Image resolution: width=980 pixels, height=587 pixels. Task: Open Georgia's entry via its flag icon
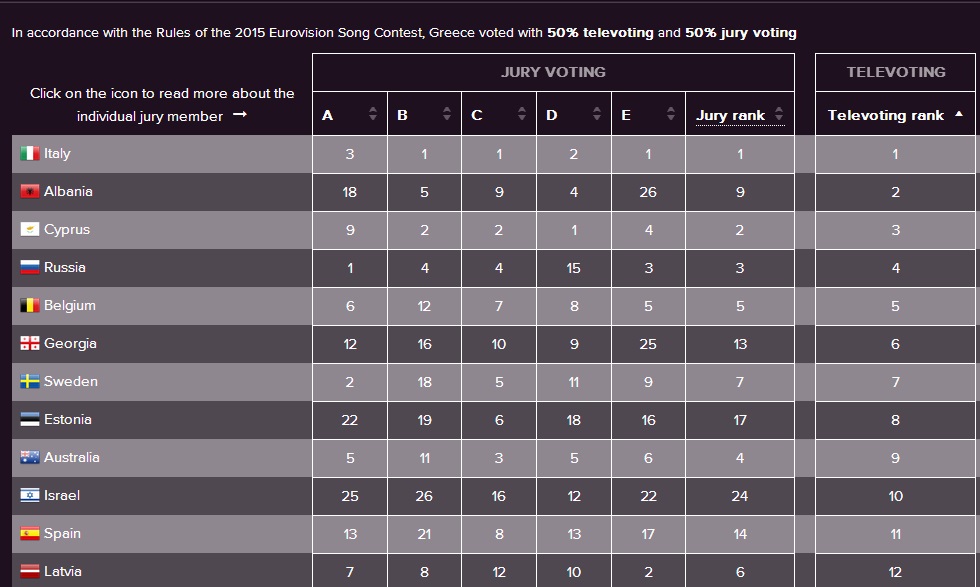click(28, 344)
